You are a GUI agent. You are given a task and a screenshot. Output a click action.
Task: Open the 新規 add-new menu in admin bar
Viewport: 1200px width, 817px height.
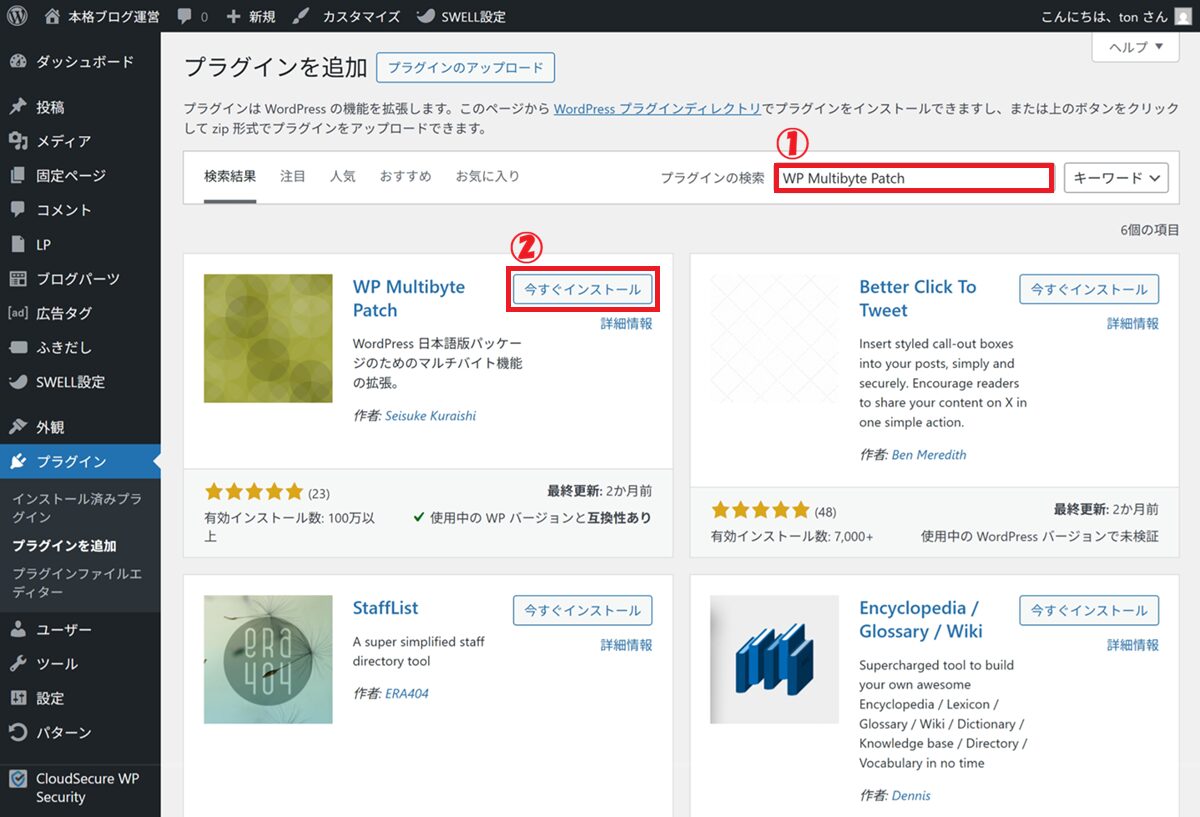pos(253,17)
